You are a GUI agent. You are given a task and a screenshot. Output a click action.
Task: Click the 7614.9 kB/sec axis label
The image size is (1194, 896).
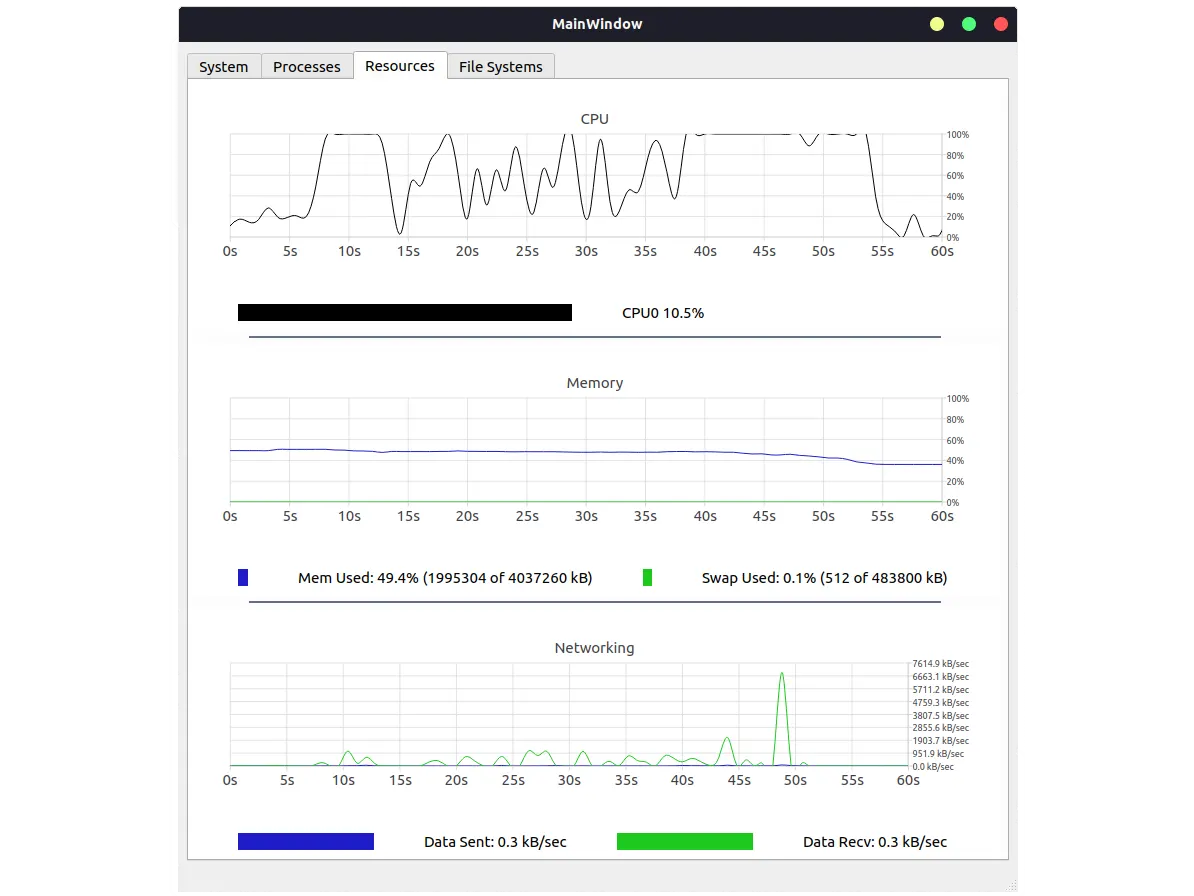(940, 664)
